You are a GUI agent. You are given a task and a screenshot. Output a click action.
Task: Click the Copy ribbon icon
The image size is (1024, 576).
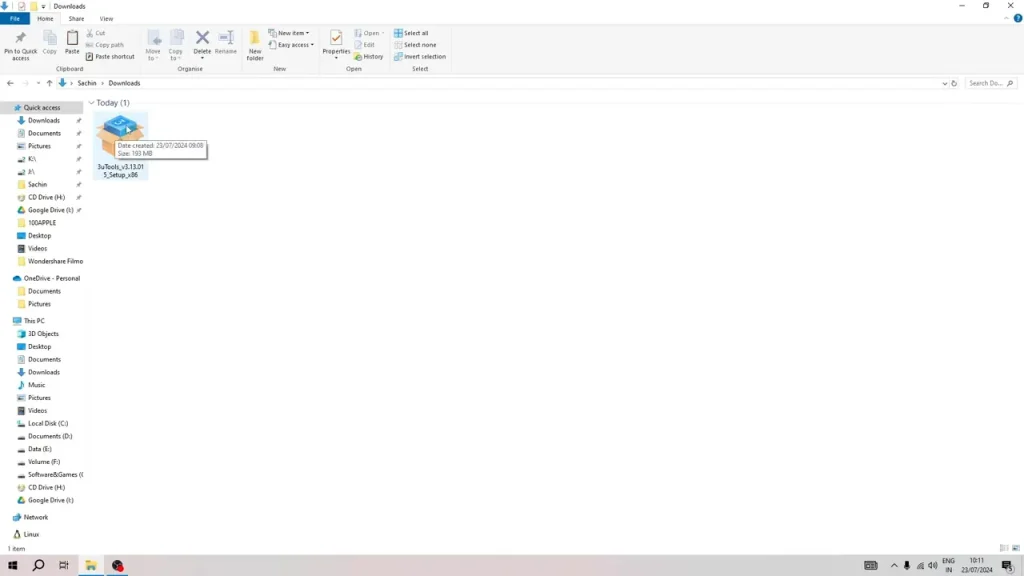point(50,43)
